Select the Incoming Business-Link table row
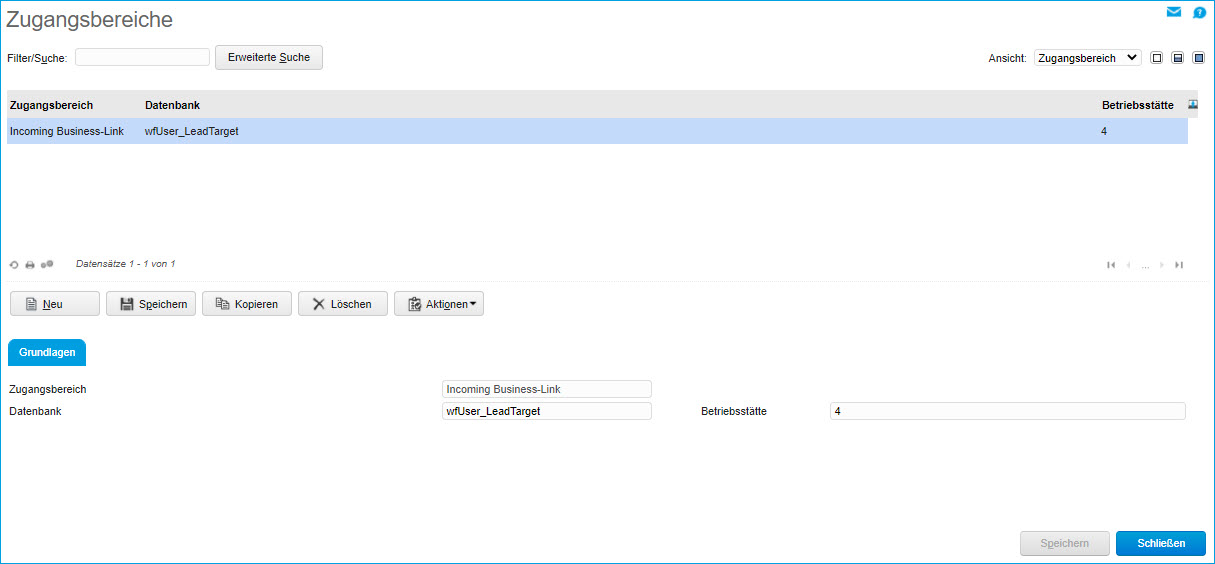Image resolution: width=1215 pixels, height=564 pixels. (597, 131)
